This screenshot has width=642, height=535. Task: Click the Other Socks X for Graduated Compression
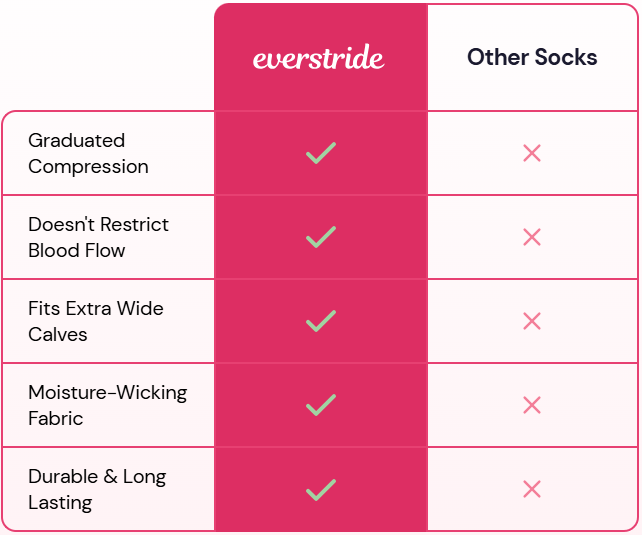532,153
